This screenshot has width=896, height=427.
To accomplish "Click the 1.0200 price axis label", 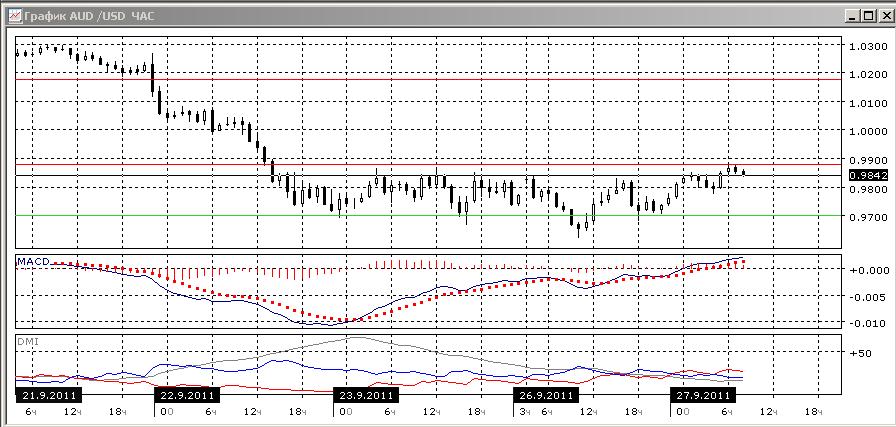I will (x=869, y=74).
